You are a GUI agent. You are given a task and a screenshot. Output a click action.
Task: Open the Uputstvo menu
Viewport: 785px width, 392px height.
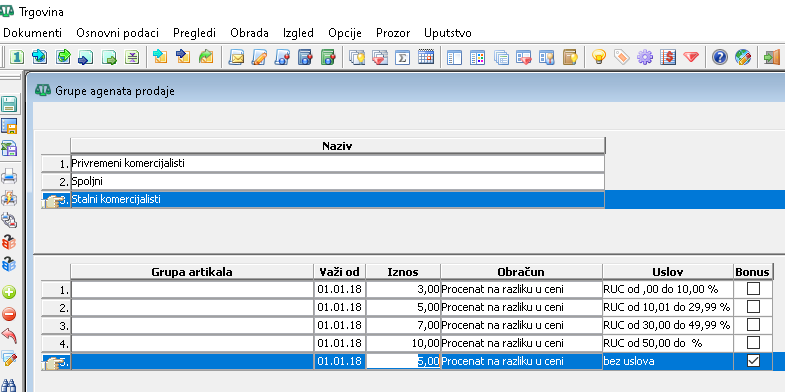coord(448,33)
